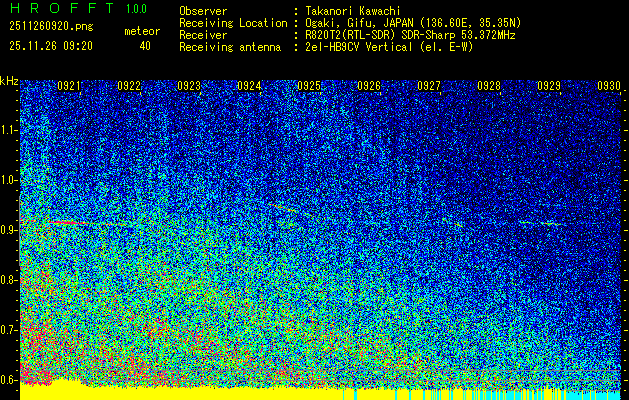Viewport: 629px width, 400px height.
Task: Click the Receiving antenna label
Action: 230,47
